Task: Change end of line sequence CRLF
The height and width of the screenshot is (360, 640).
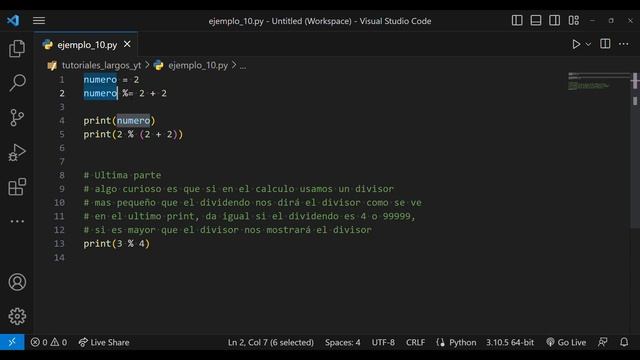Action: pyautogui.click(x=415, y=342)
